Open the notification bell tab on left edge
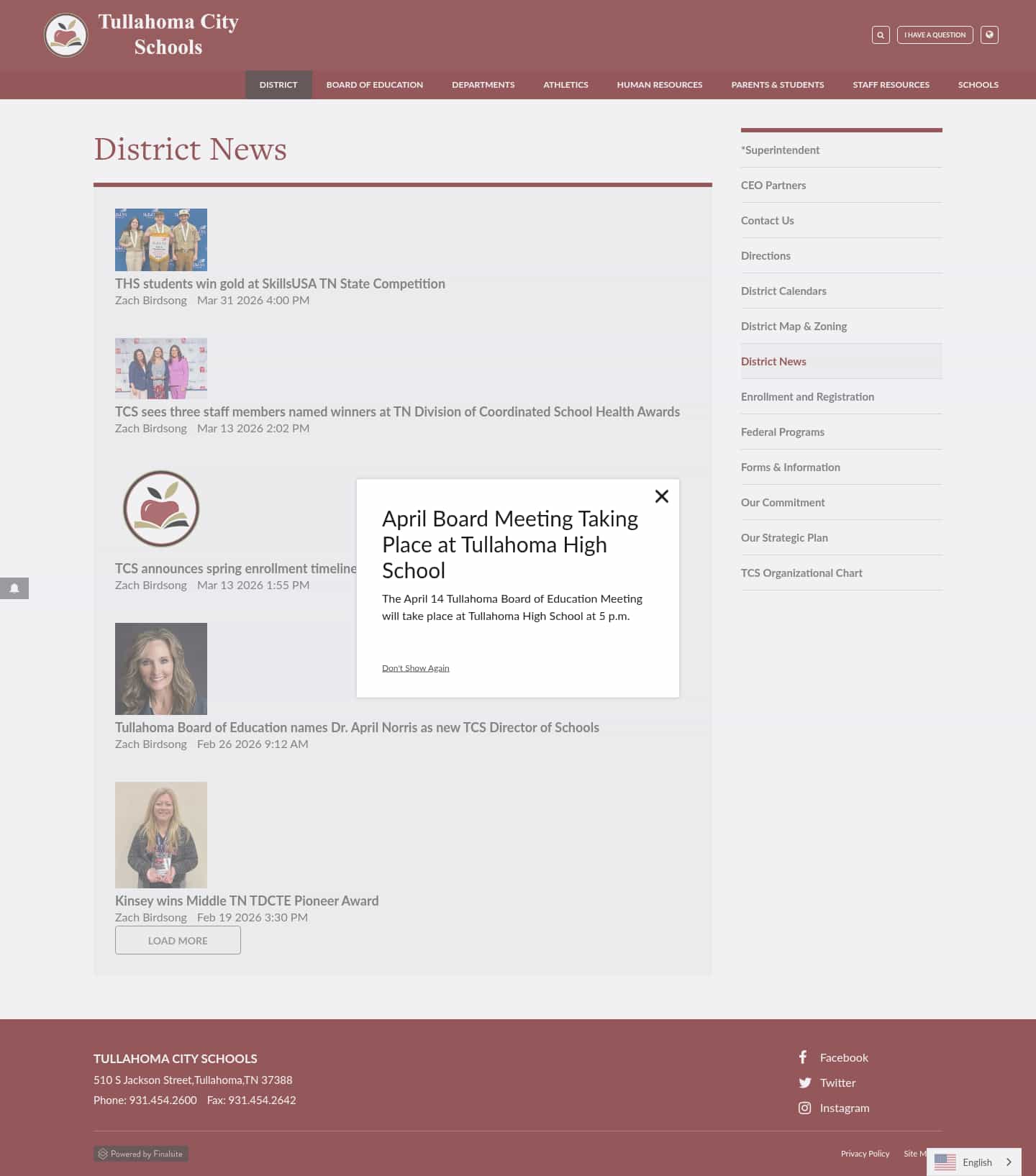Viewport: 1036px width, 1176px height. [x=14, y=588]
